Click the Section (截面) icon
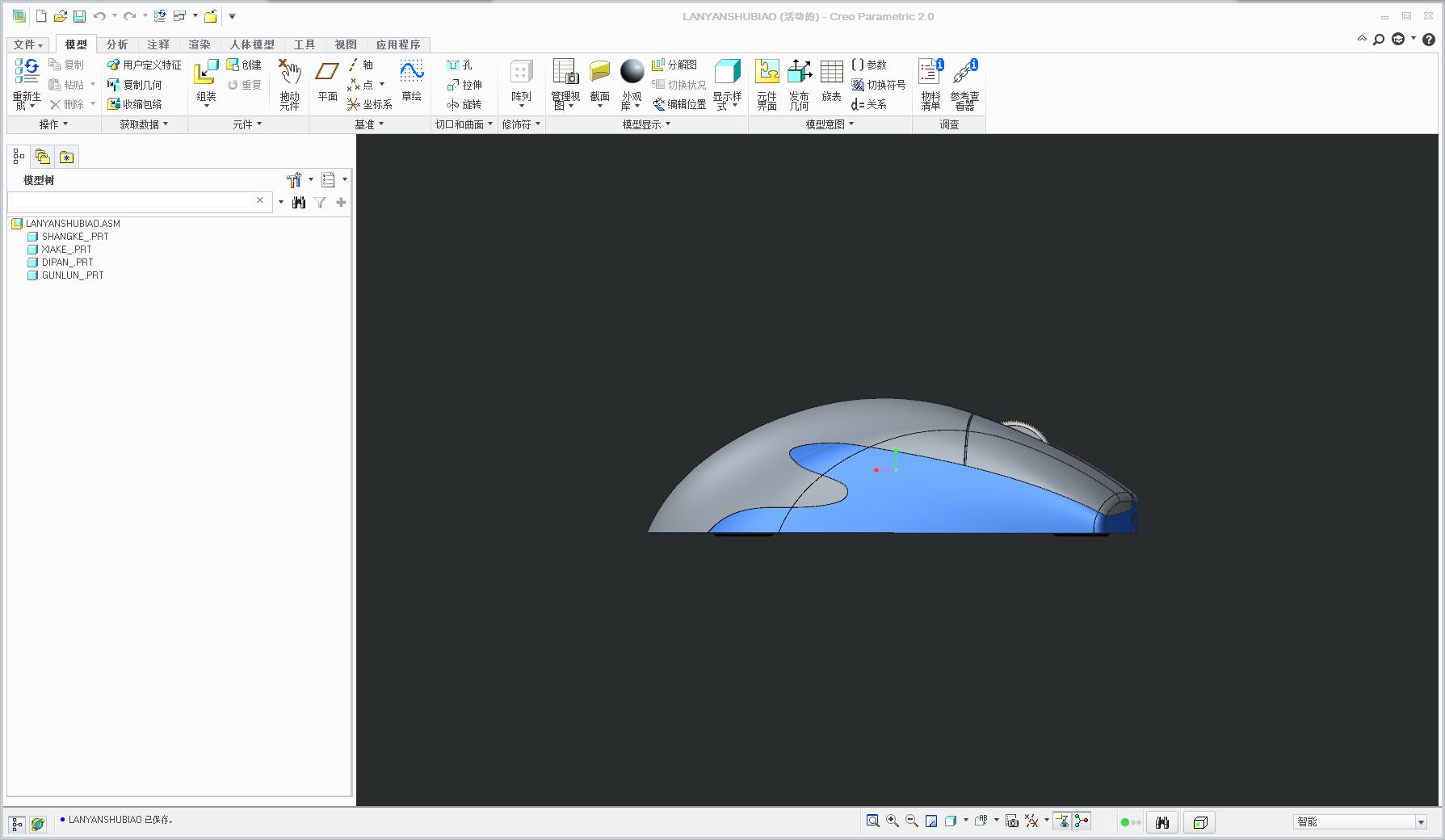This screenshot has width=1445, height=840. coord(599,71)
